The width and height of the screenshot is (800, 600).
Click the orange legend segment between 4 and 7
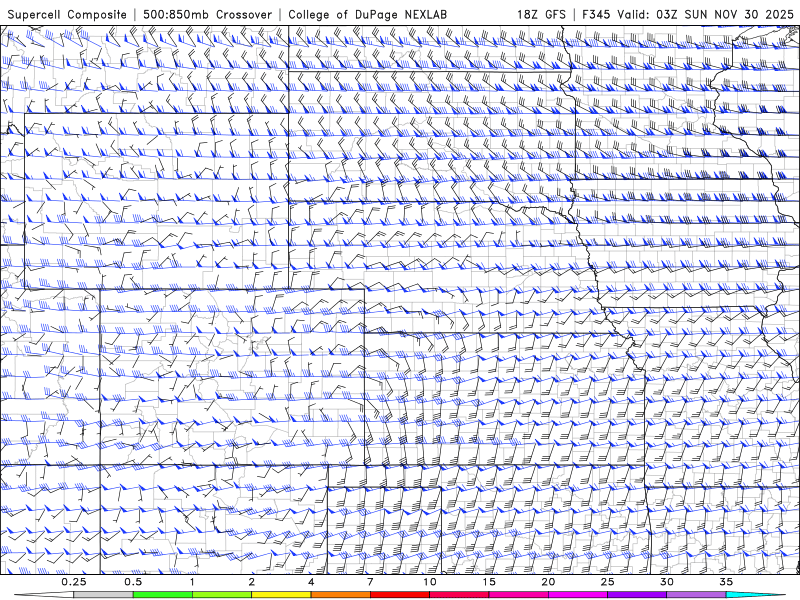(340, 595)
